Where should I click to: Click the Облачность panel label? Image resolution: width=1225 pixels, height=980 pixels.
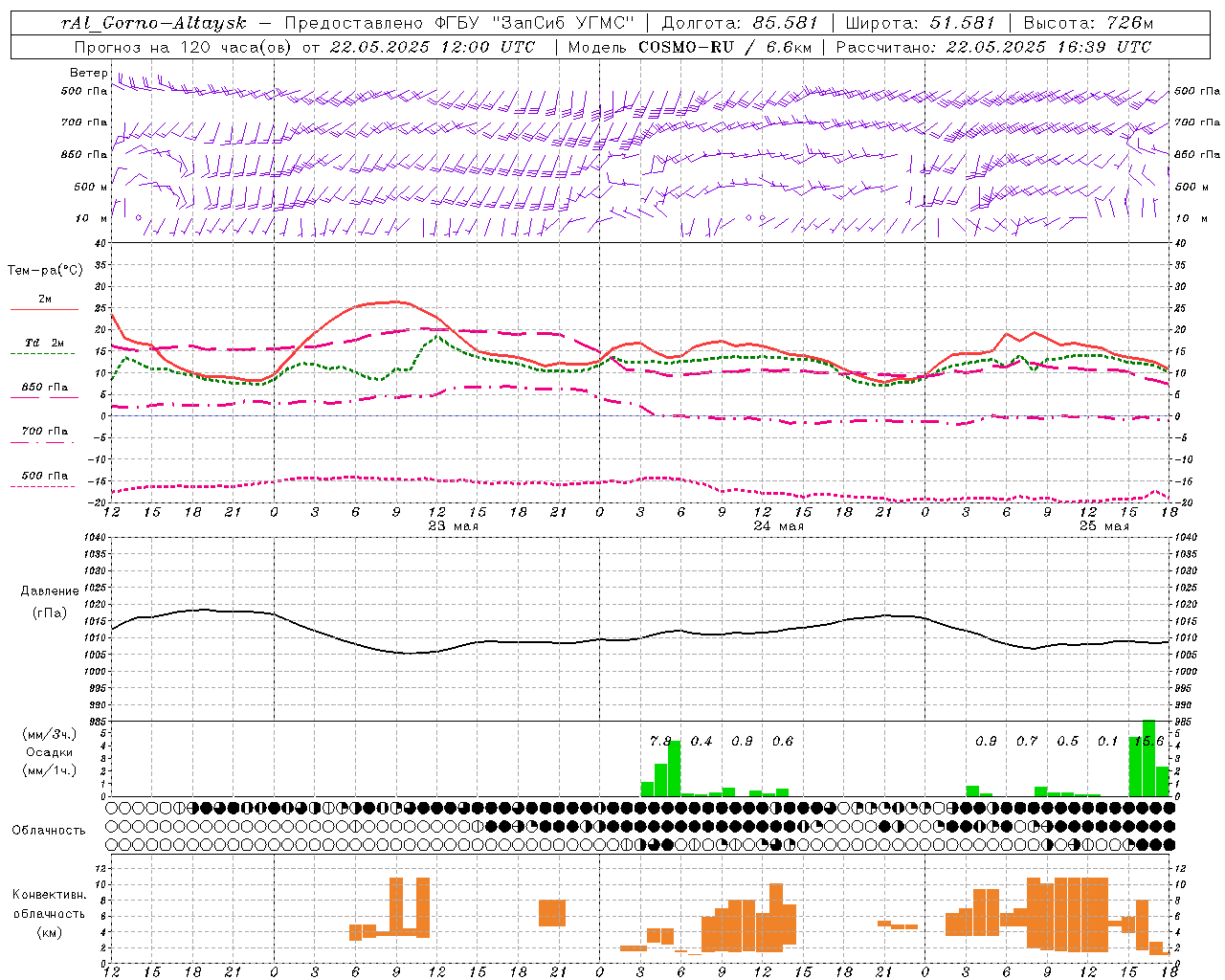click(49, 831)
